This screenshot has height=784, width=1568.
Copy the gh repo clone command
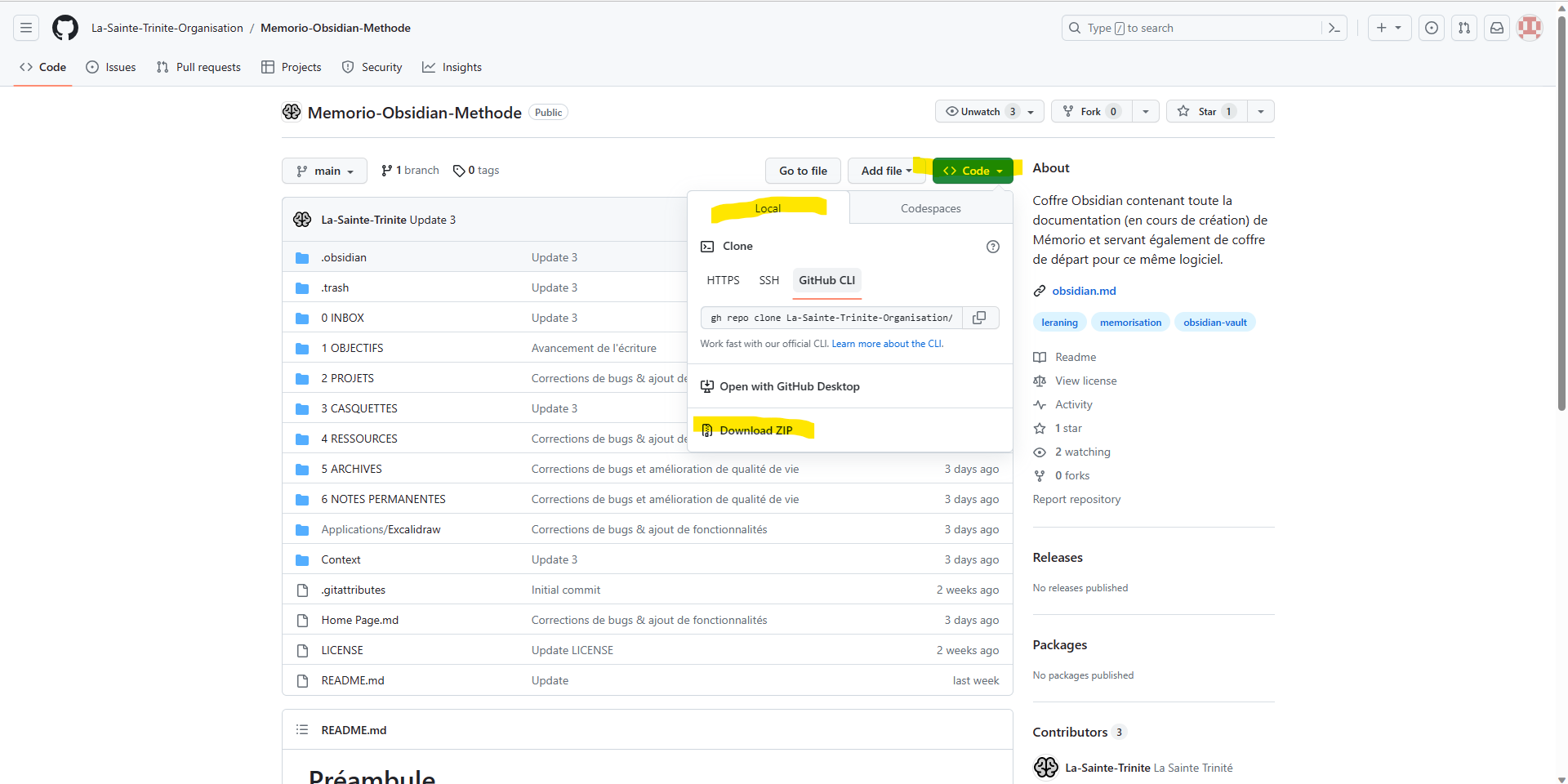pos(980,318)
